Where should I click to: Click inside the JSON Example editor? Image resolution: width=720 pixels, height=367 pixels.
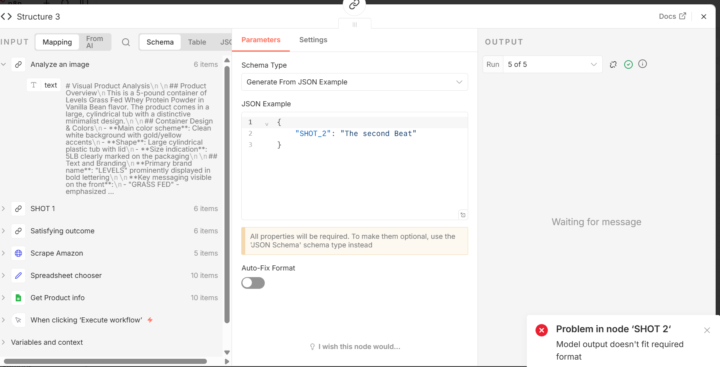tap(354, 166)
